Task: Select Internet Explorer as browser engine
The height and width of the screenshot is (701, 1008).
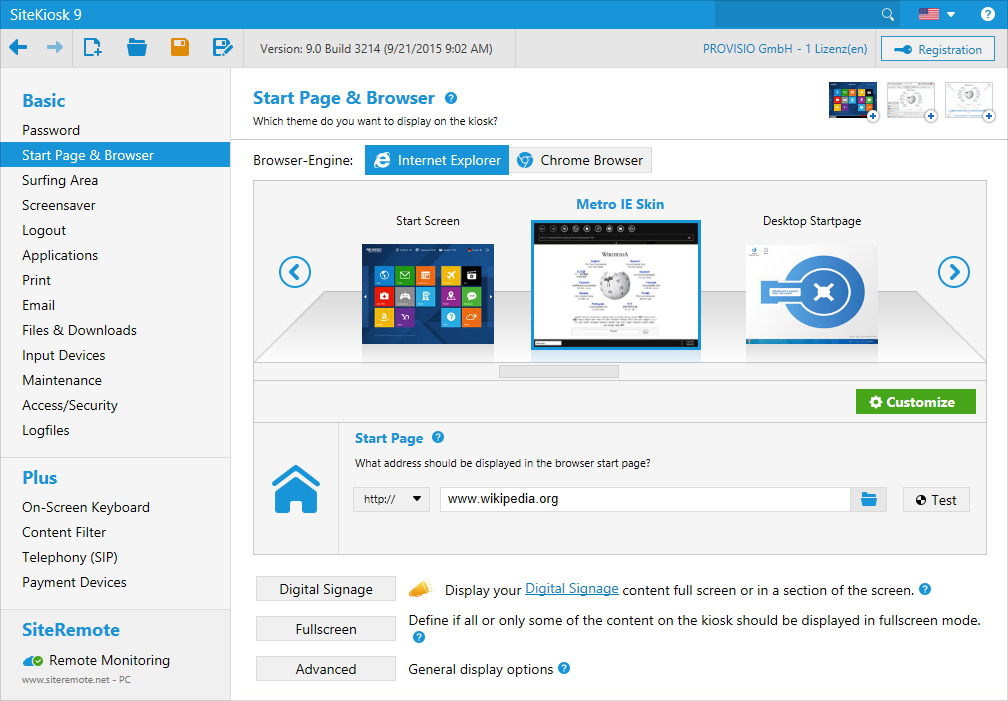Action: [x=436, y=160]
